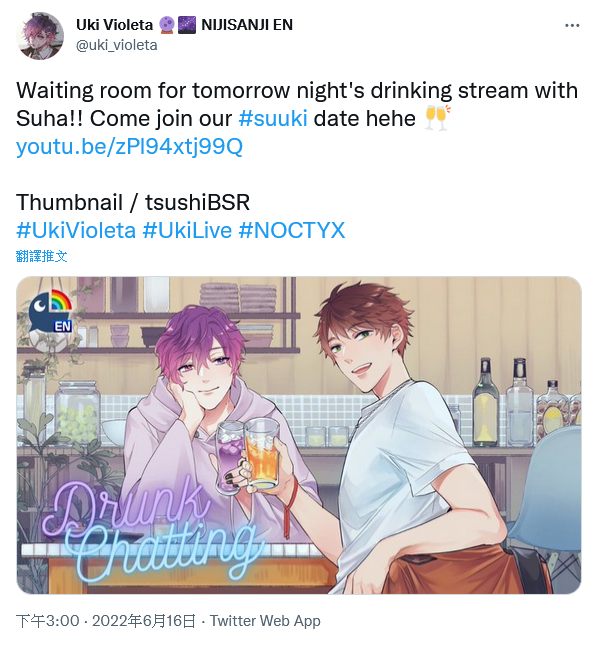
Task: Open the #UkiVioleta hashtag
Action: click(x=76, y=230)
